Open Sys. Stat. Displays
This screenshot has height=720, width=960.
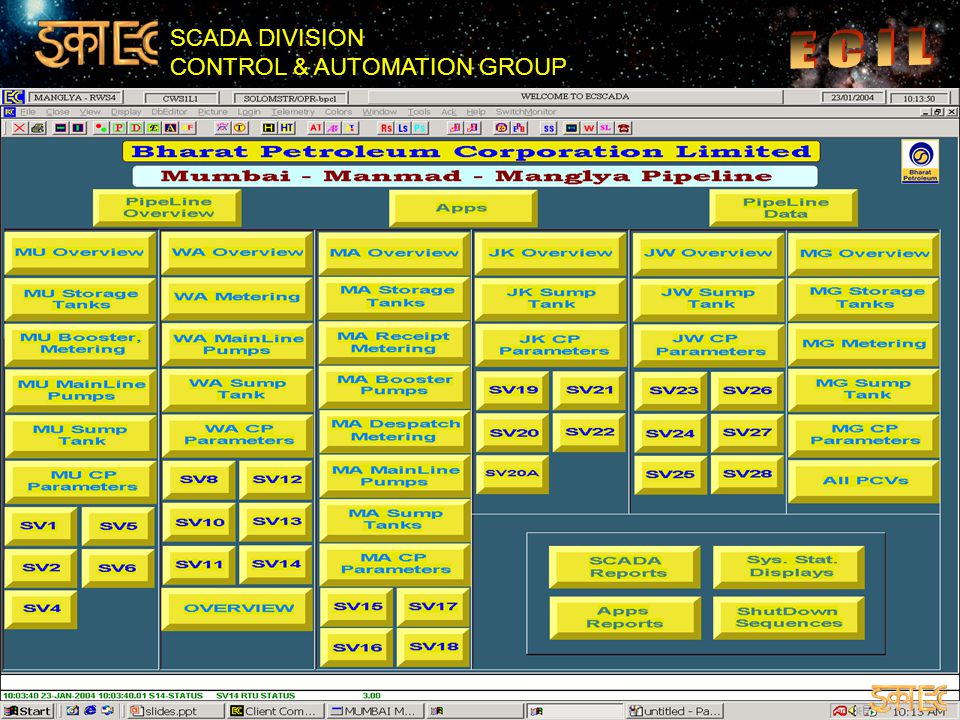[789, 567]
